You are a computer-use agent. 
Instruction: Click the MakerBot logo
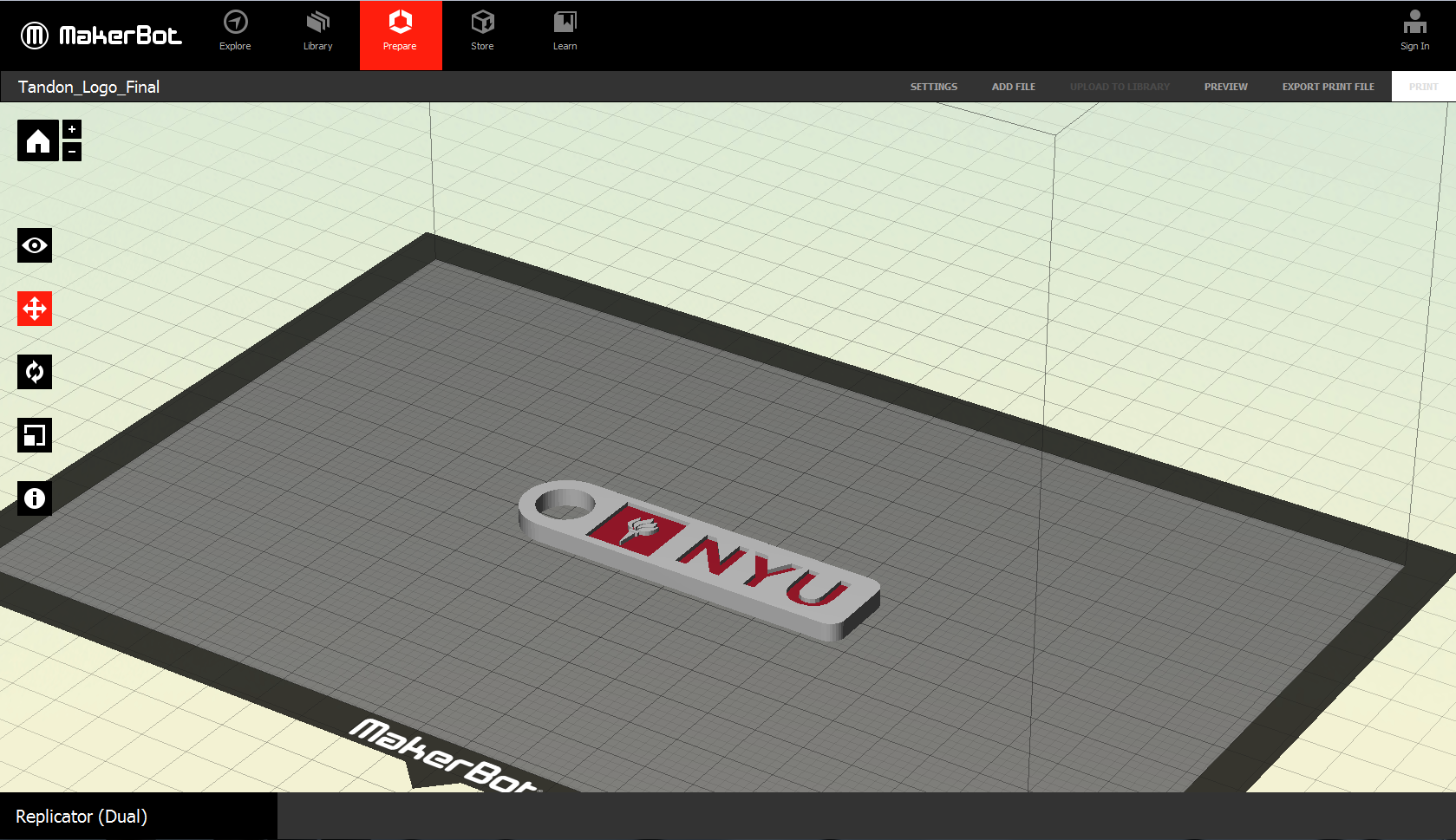tap(101, 36)
